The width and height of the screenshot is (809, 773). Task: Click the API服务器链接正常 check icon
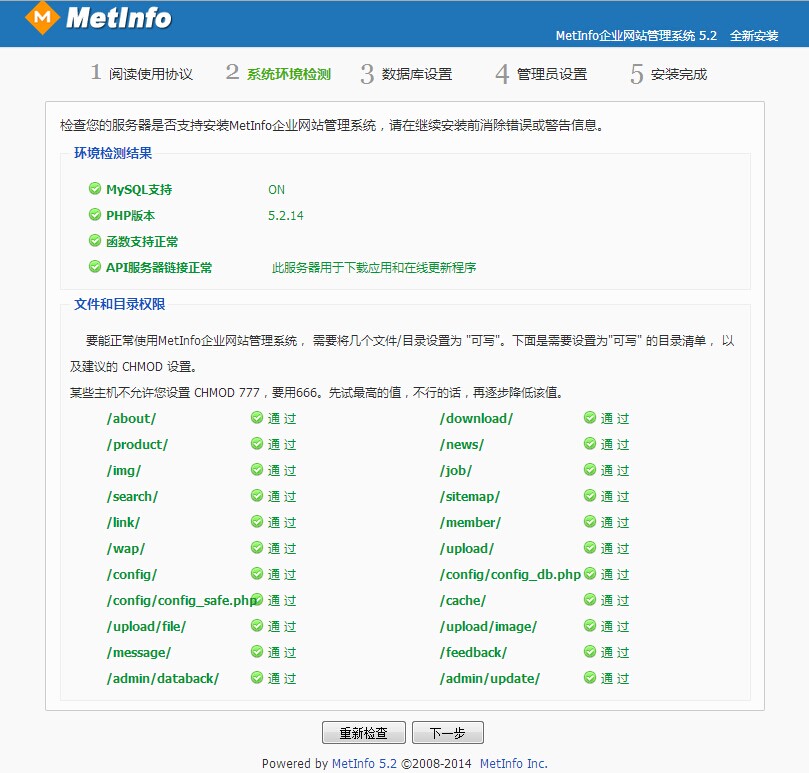click(95, 267)
